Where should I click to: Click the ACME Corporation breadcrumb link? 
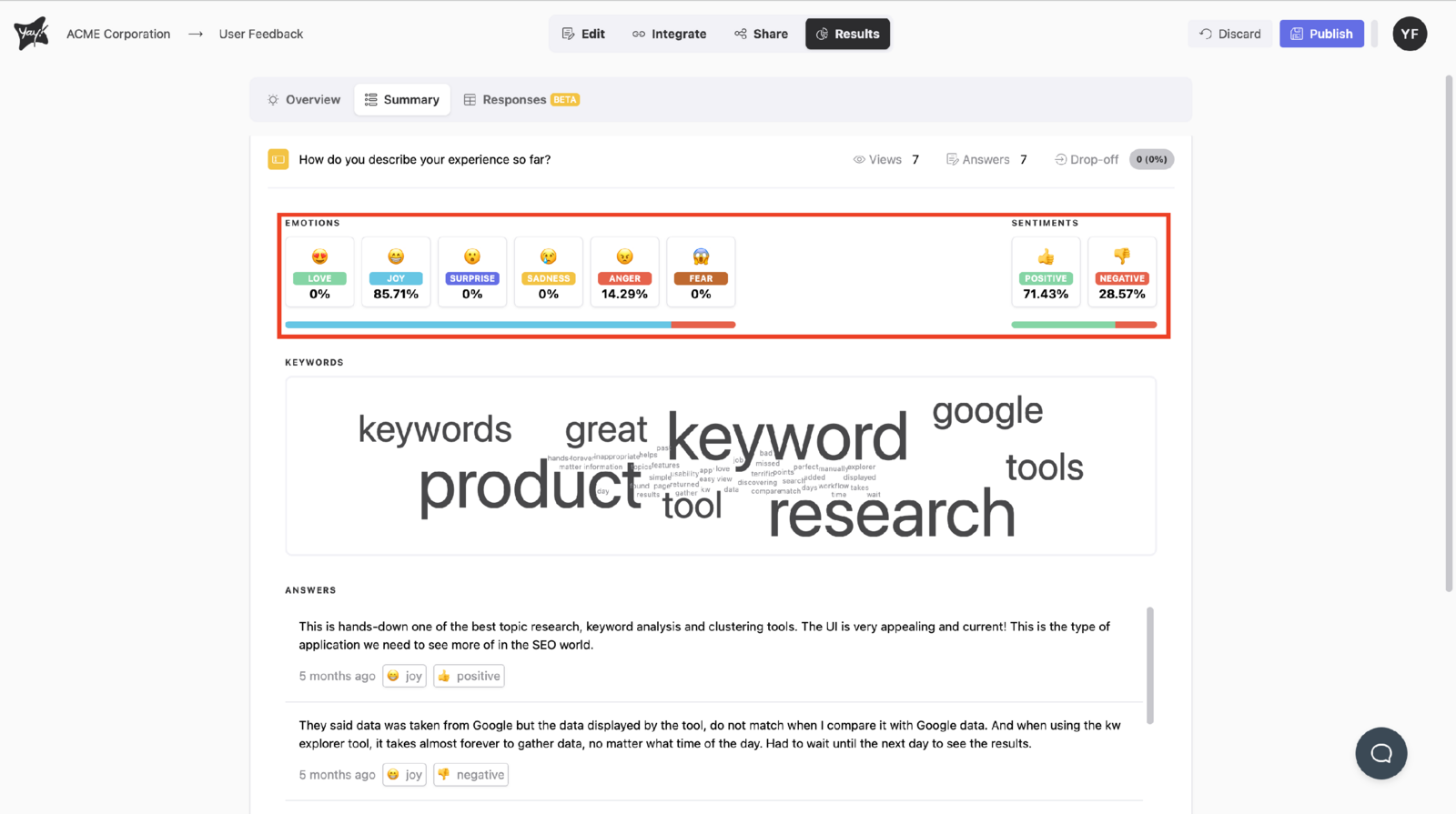118,34
